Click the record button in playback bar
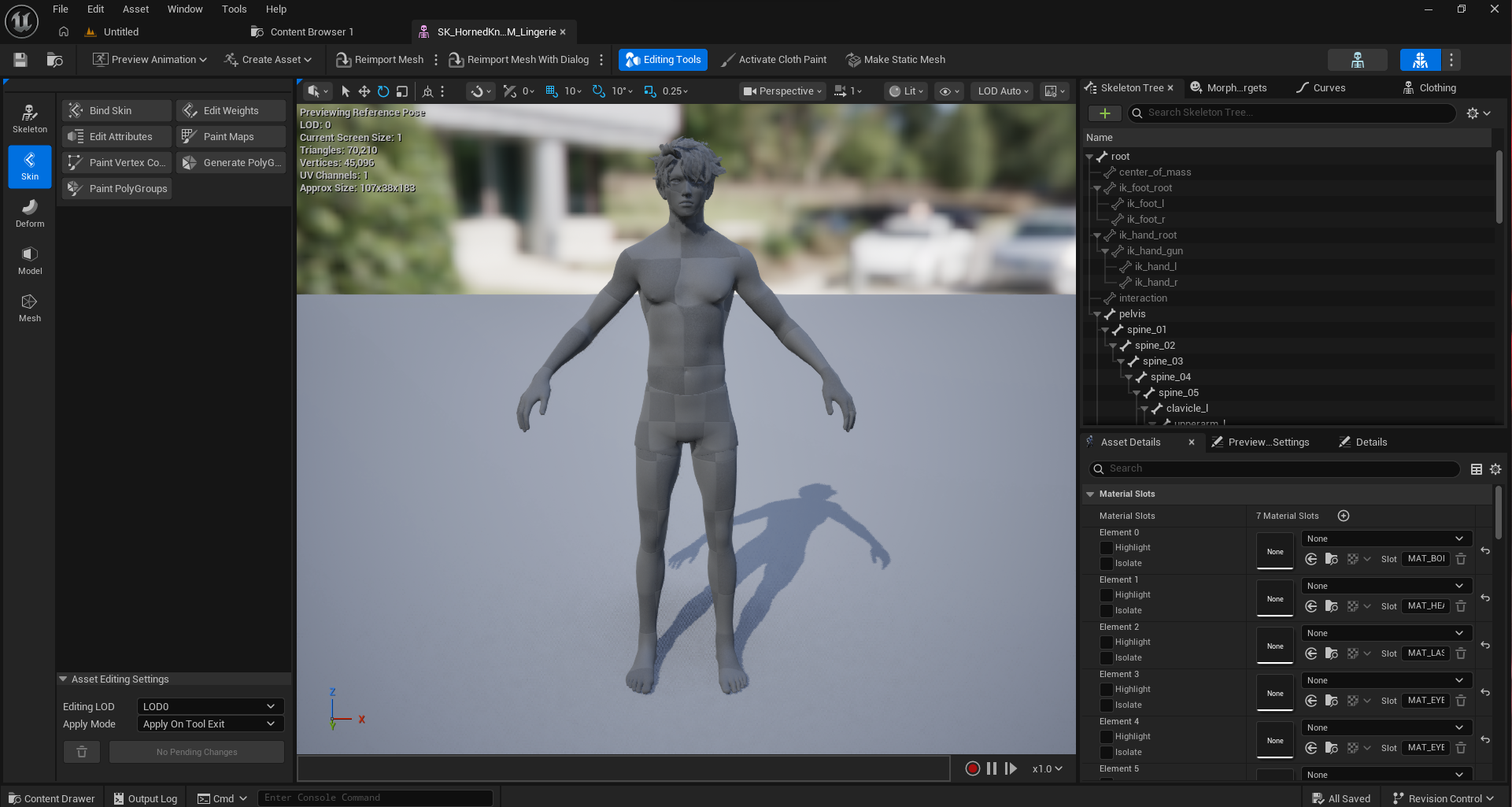This screenshot has height=807, width=1512. [972, 768]
